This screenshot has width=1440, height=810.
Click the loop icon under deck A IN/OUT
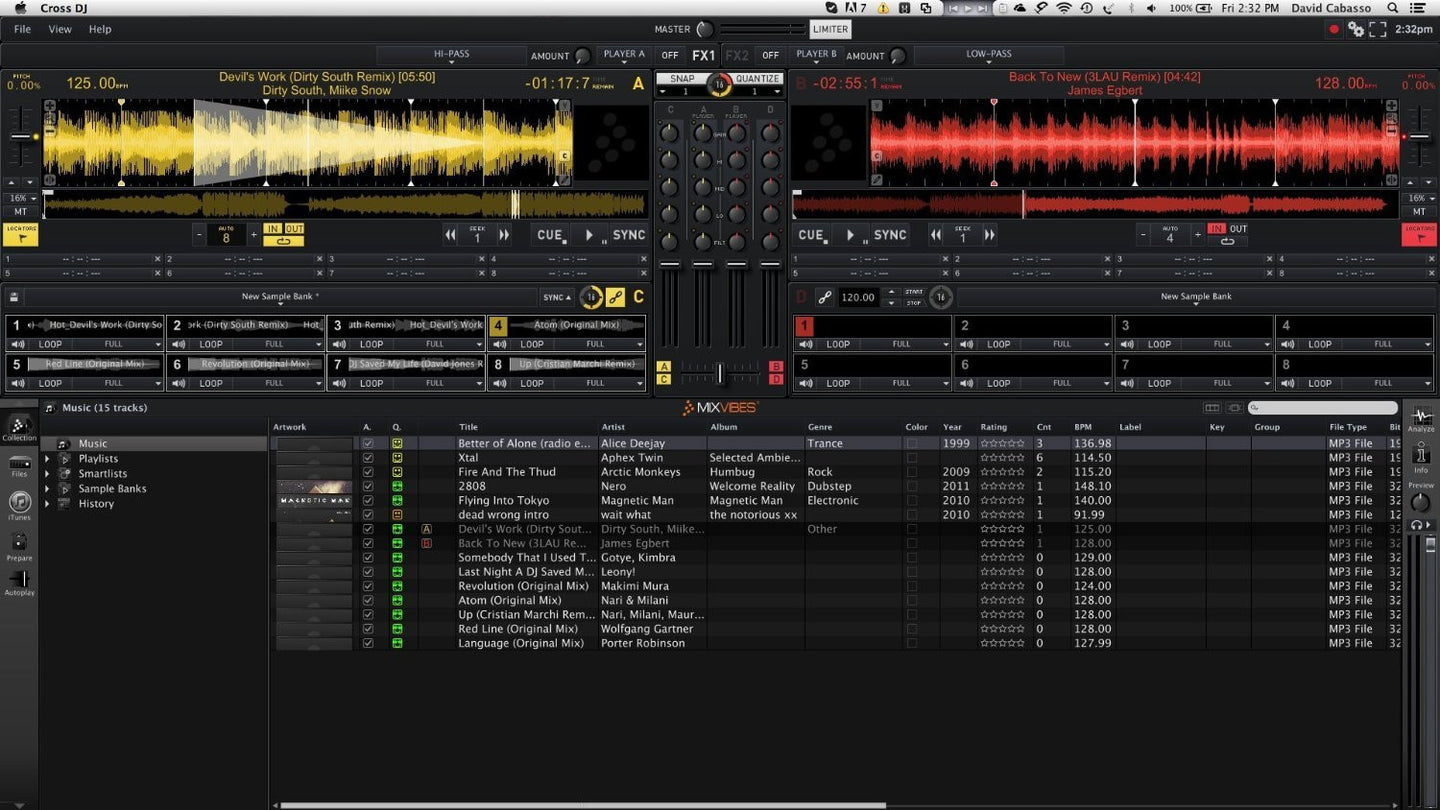pyautogui.click(x=284, y=241)
